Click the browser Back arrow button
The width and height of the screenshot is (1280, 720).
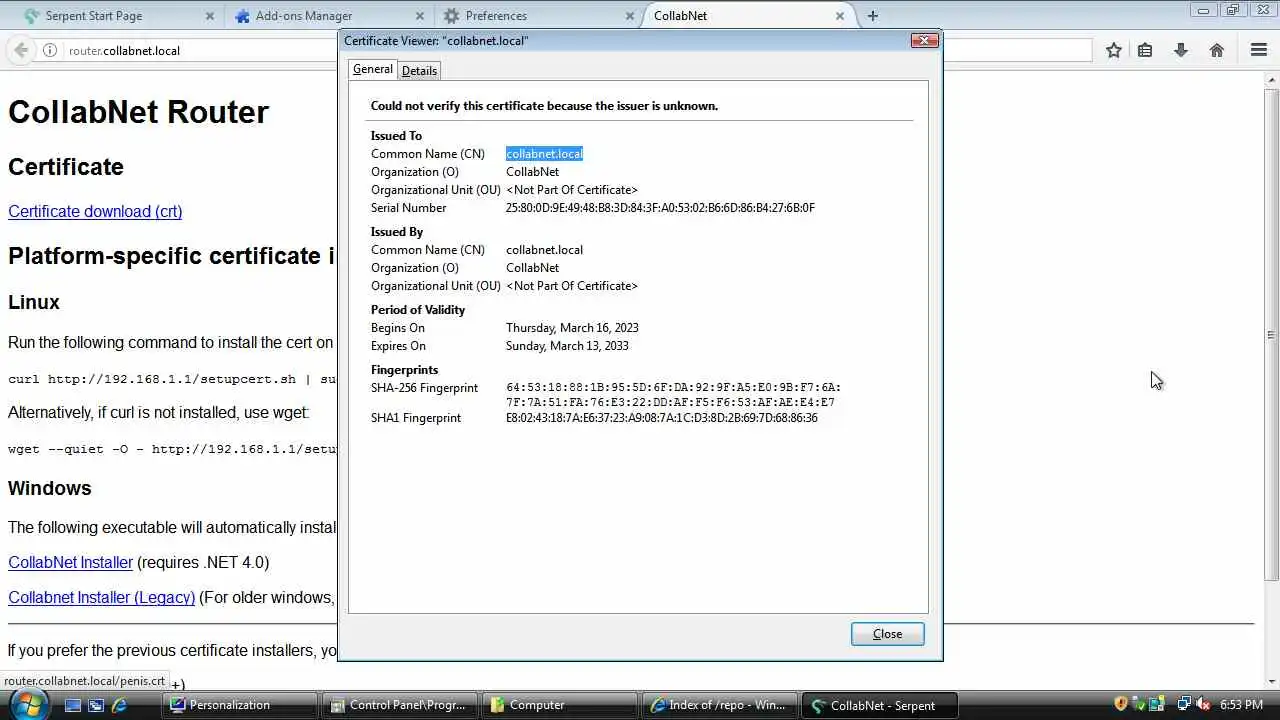tap(21, 50)
